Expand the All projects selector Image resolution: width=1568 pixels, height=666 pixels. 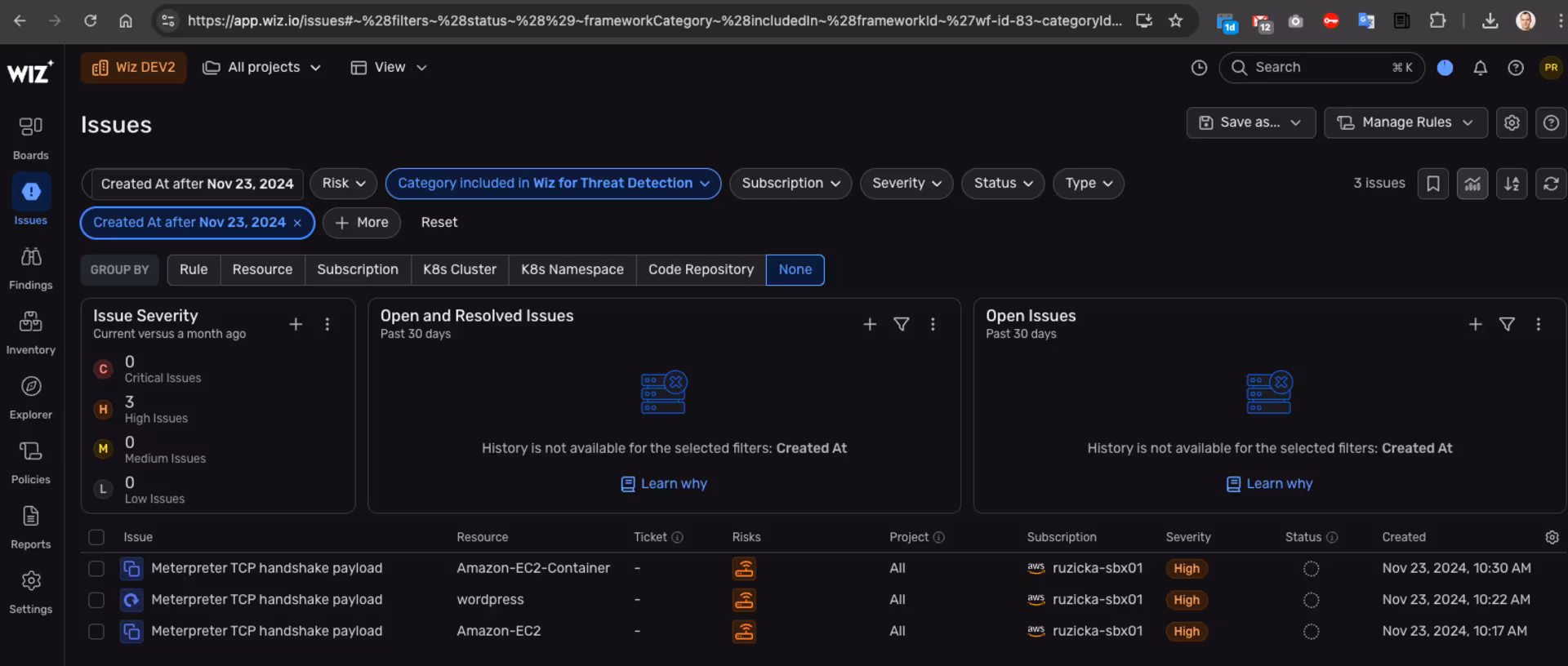(262, 68)
